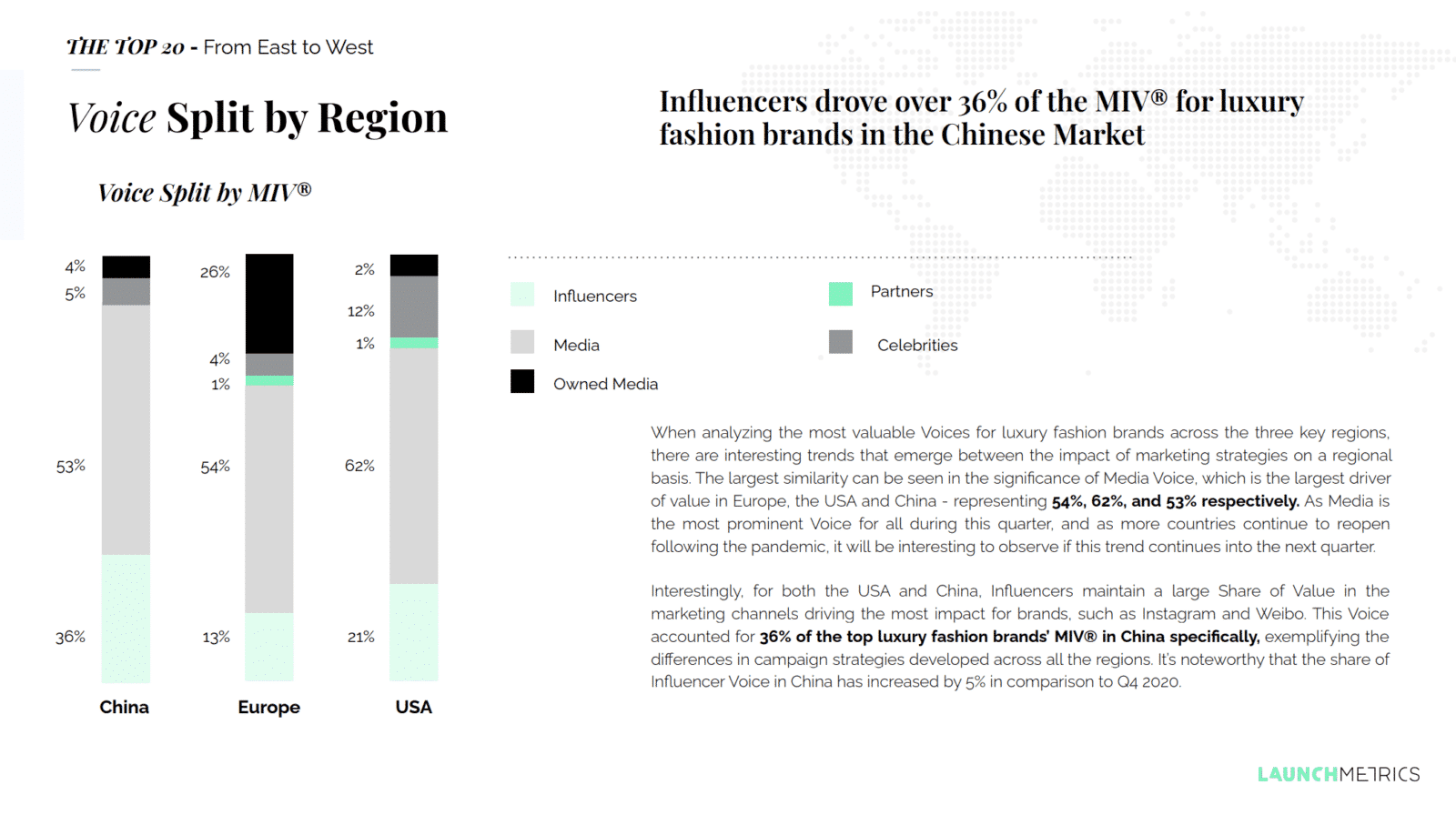Click the Influencers legend color swatch
This screenshot has height=815, width=1456.
522,294
